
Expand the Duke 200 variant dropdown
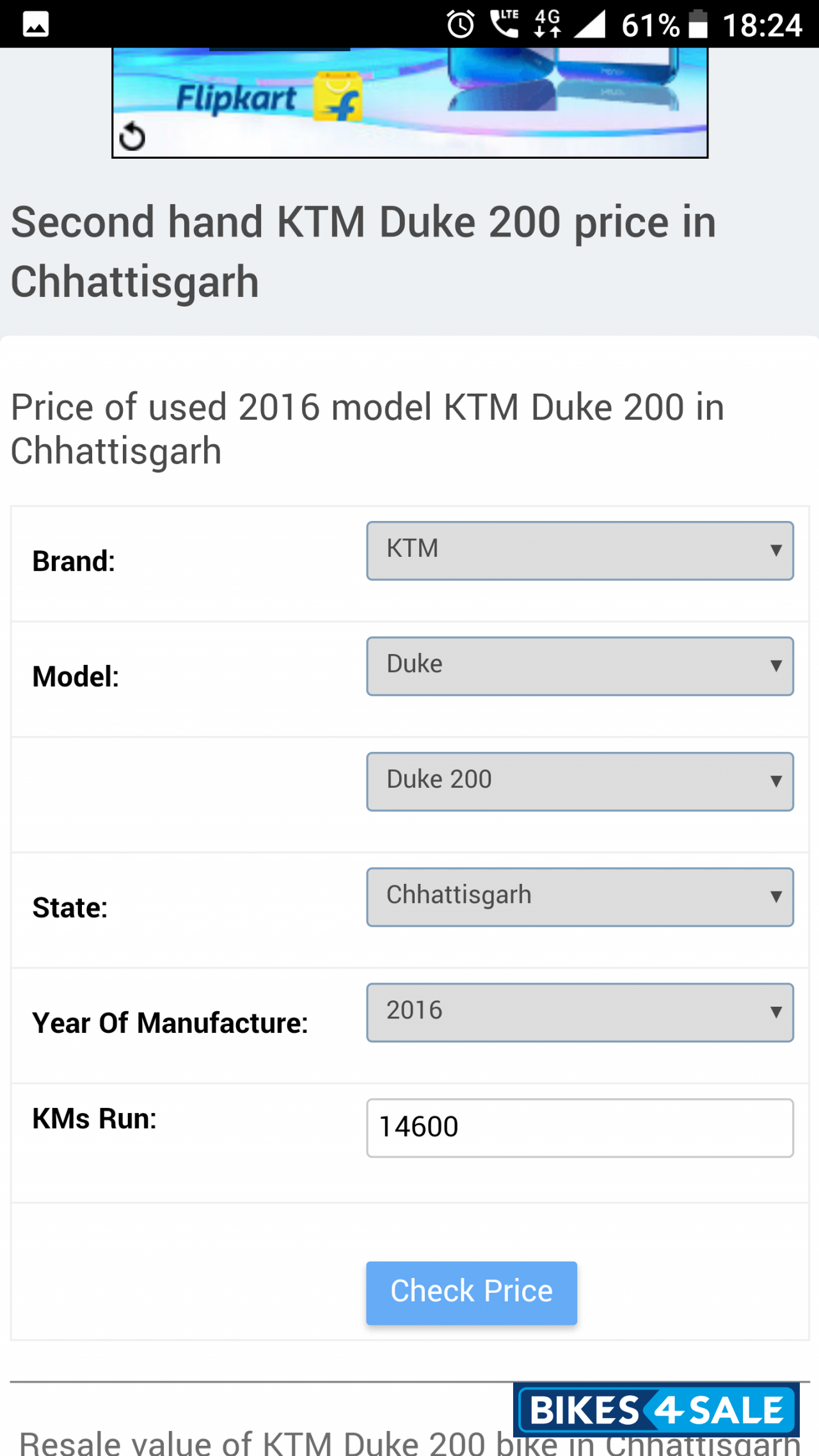click(x=580, y=781)
